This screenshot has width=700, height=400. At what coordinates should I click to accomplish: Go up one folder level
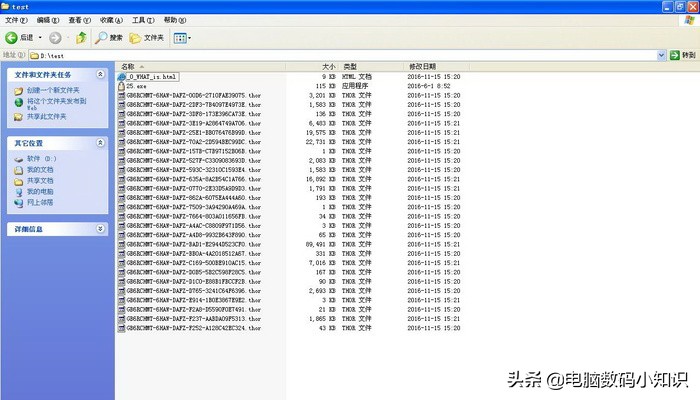(x=81, y=38)
